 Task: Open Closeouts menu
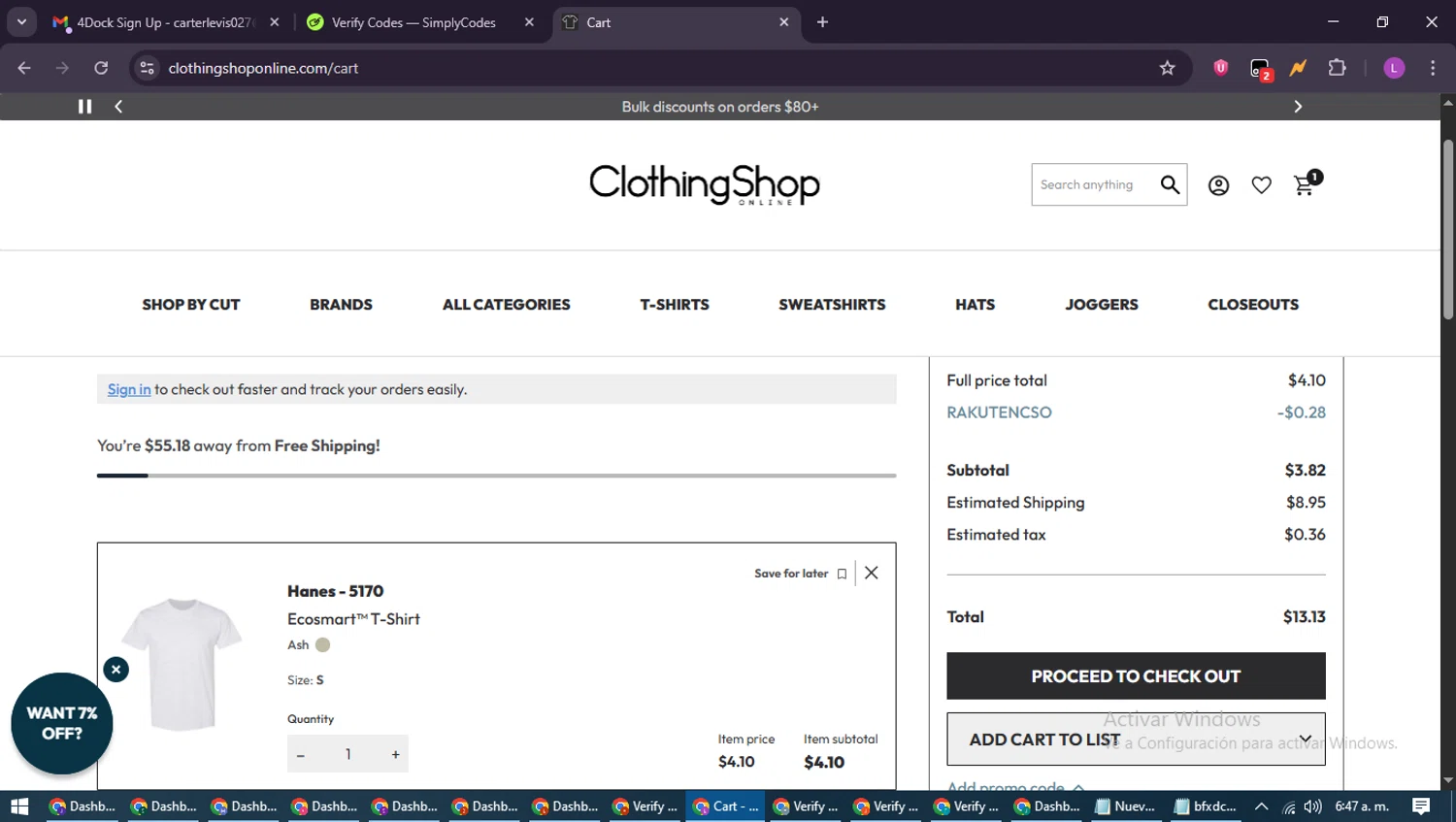(x=1253, y=305)
